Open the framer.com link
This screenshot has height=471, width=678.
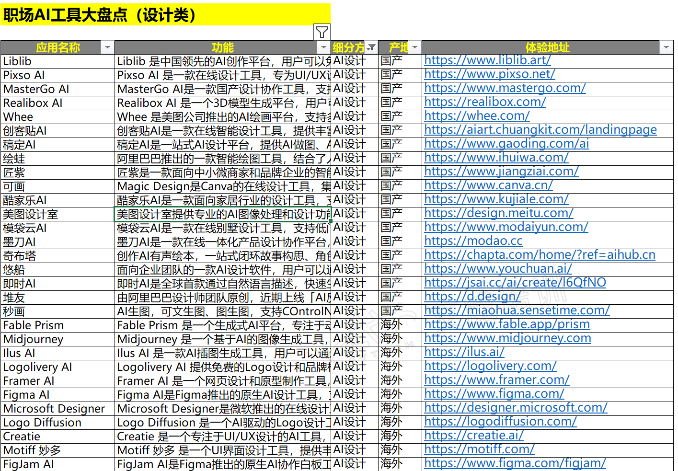coord(497,380)
